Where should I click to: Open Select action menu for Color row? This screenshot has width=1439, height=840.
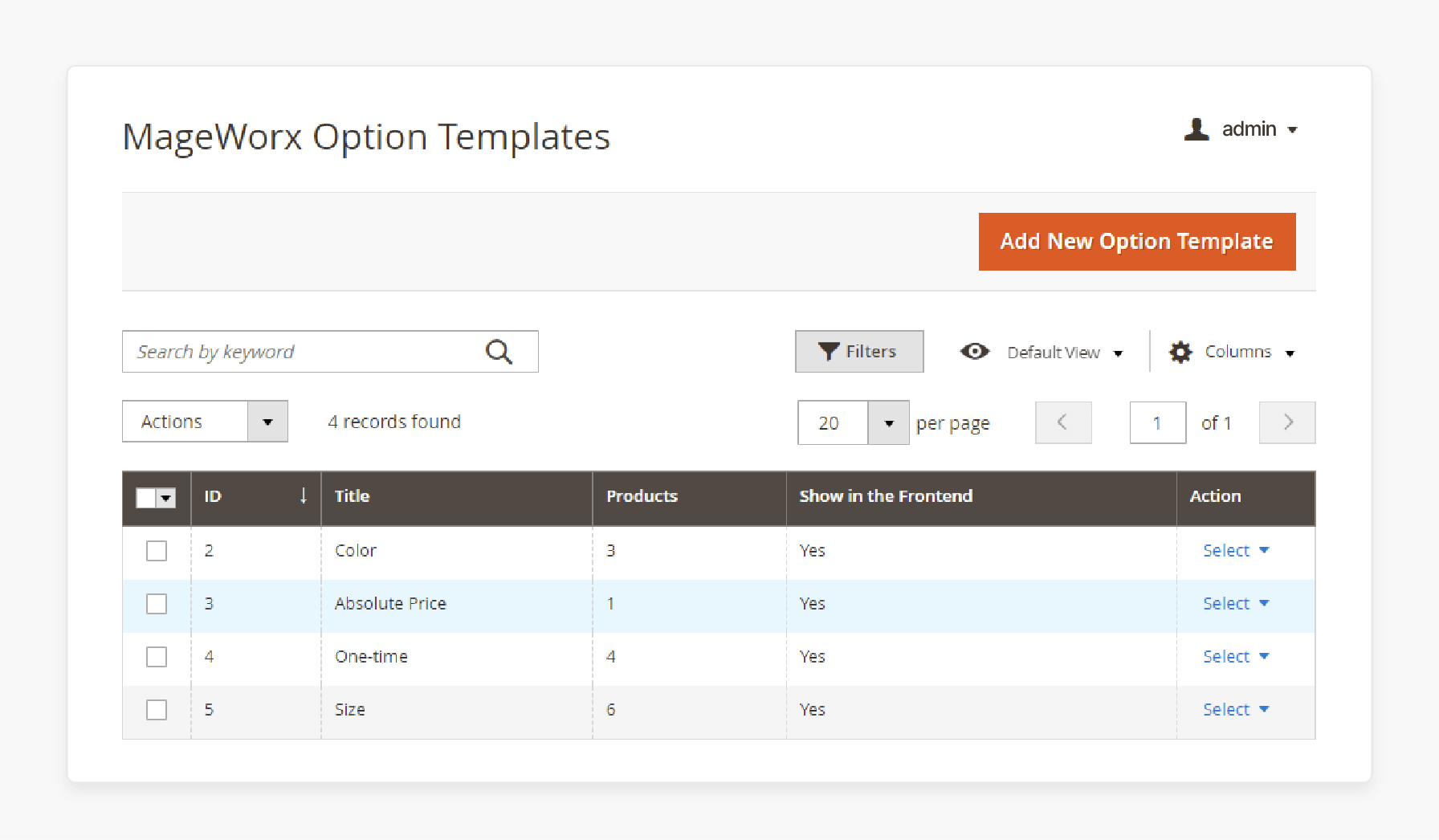[1235, 551]
